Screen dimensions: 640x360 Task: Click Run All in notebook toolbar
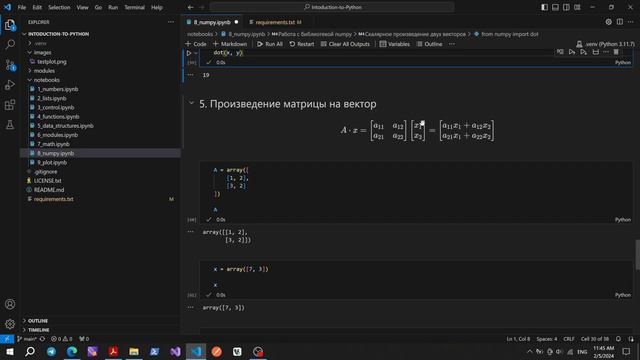click(270, 44)
